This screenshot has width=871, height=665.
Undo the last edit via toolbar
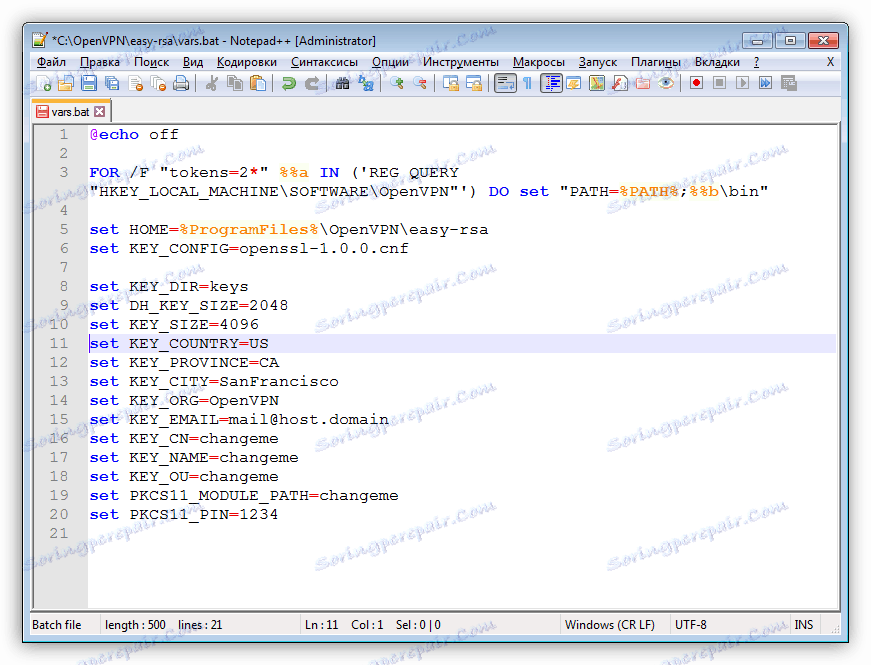(288, 83)
